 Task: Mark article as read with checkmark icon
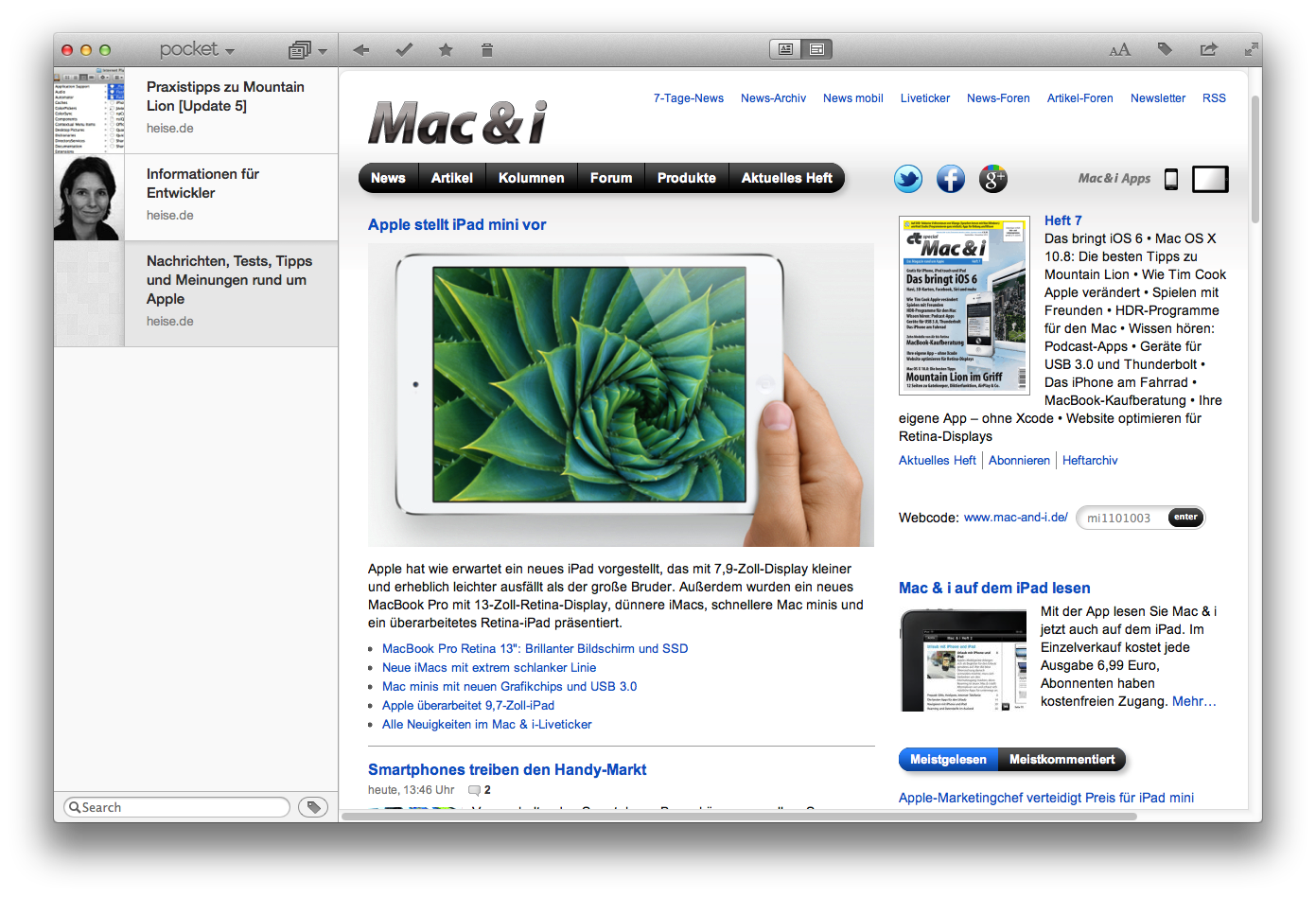click(x=404, y=50)
